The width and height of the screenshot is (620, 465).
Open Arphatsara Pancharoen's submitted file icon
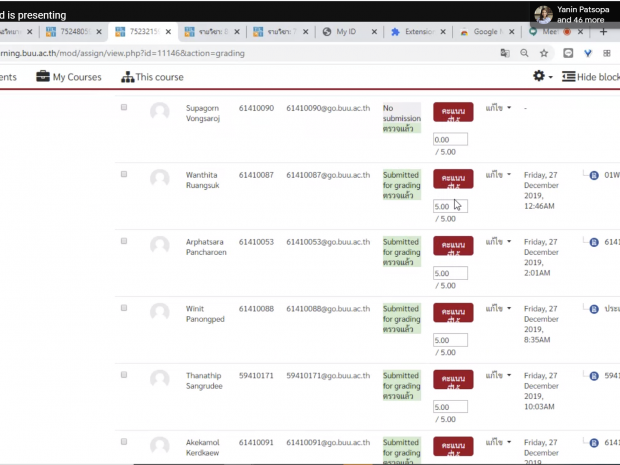pyautogui.click(x=594, y=242)
